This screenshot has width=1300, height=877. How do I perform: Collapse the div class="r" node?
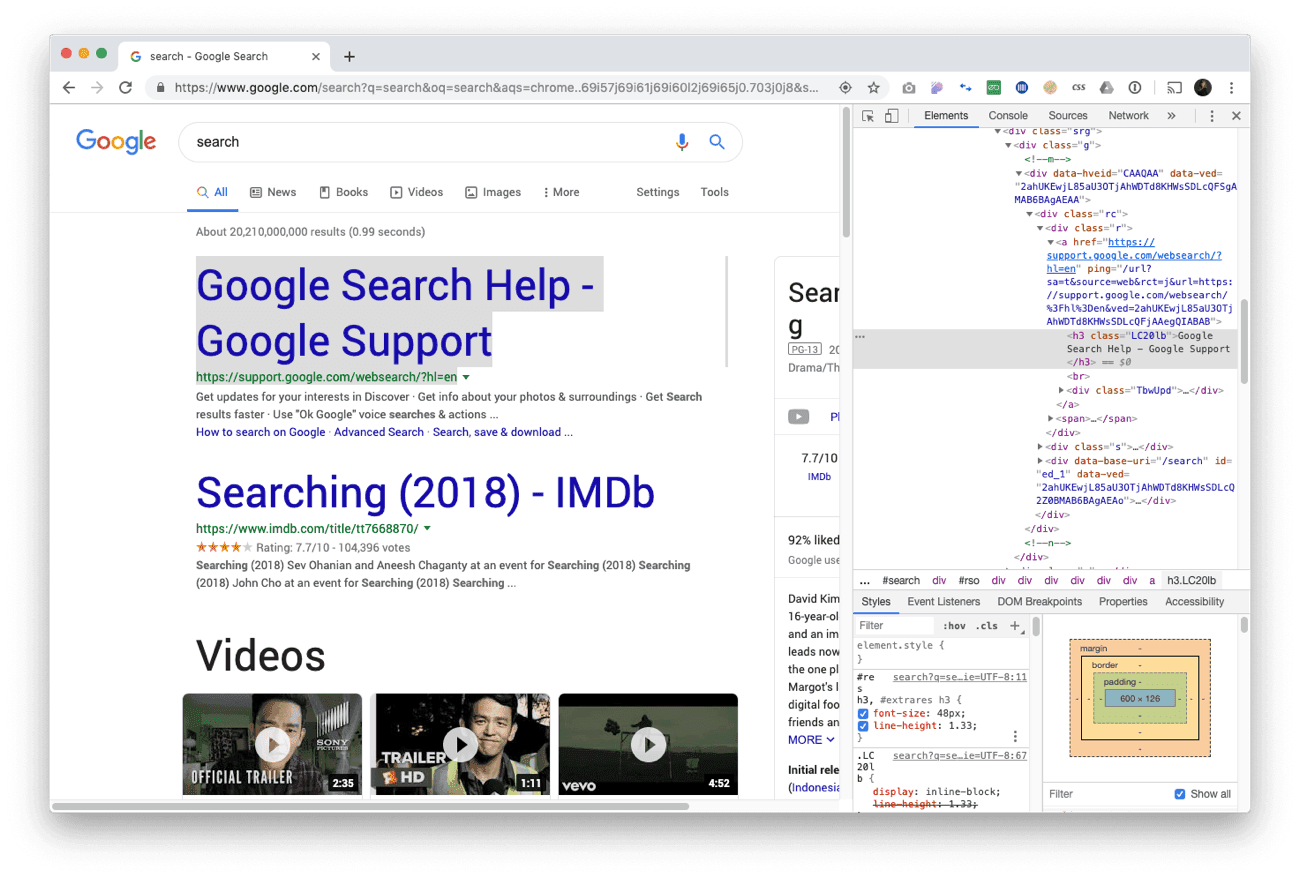[1040, 228]
